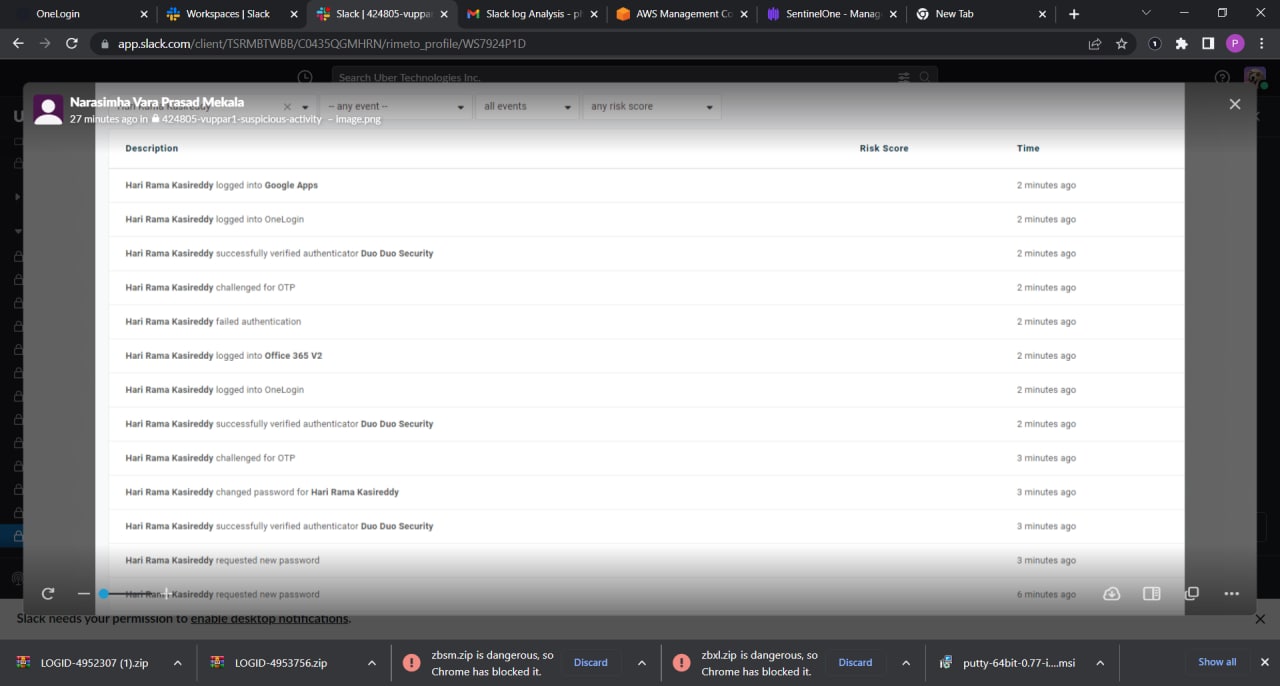Open more actions menu in viewer
This screenshot has height=686, width=1280.
pos(1232,593)
